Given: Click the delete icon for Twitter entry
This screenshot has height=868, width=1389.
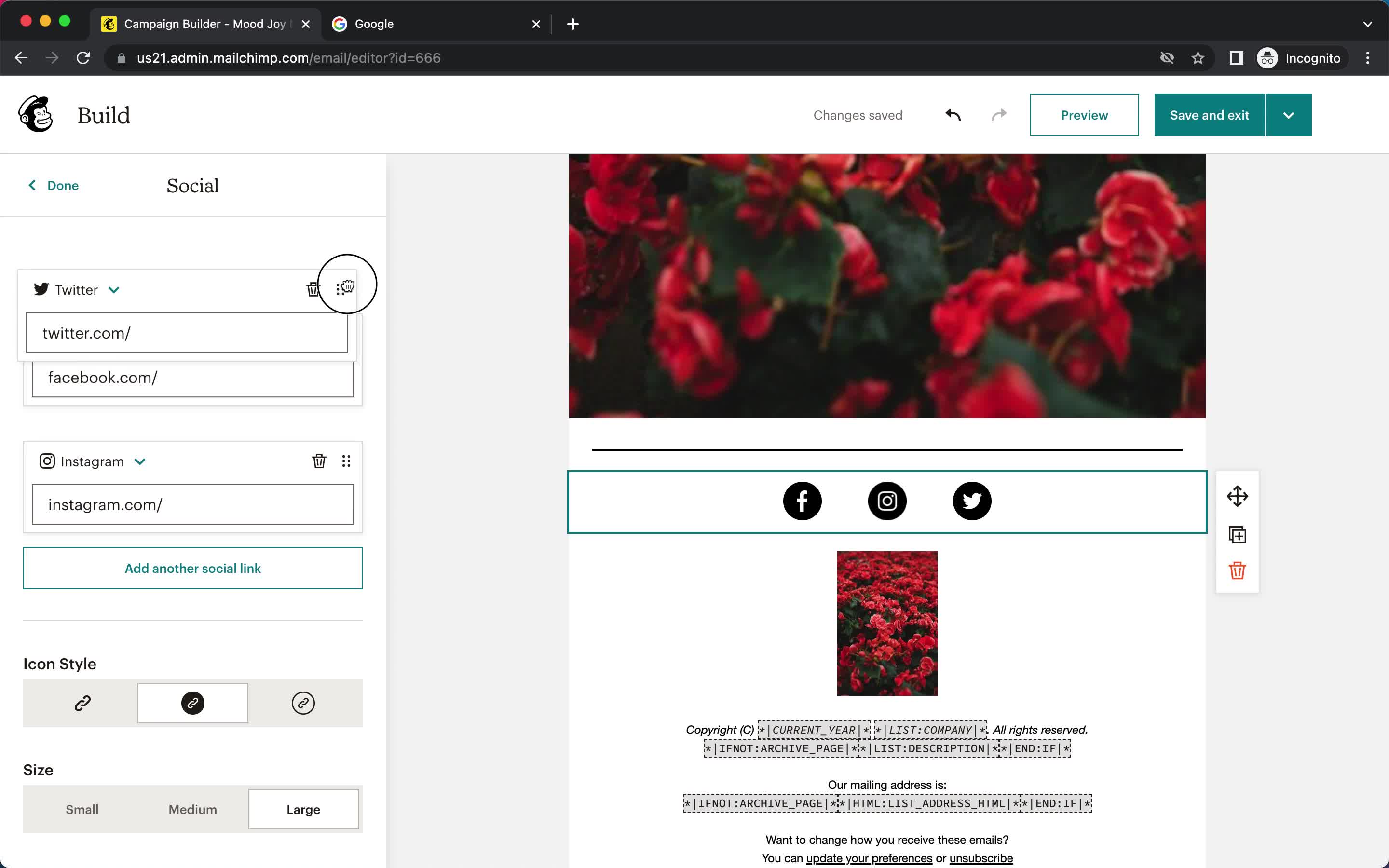Looking at the screenshot, I should 313,289.
